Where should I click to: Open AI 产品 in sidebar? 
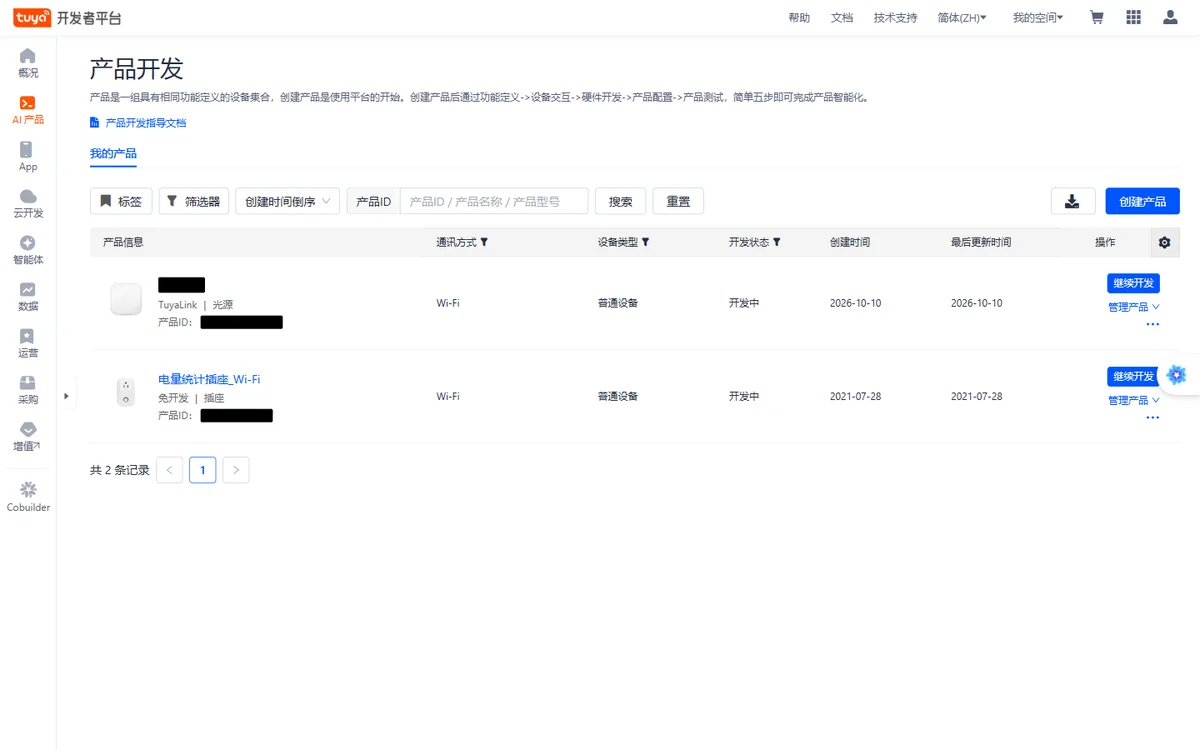pyautogui.click(x=28, y=110)
